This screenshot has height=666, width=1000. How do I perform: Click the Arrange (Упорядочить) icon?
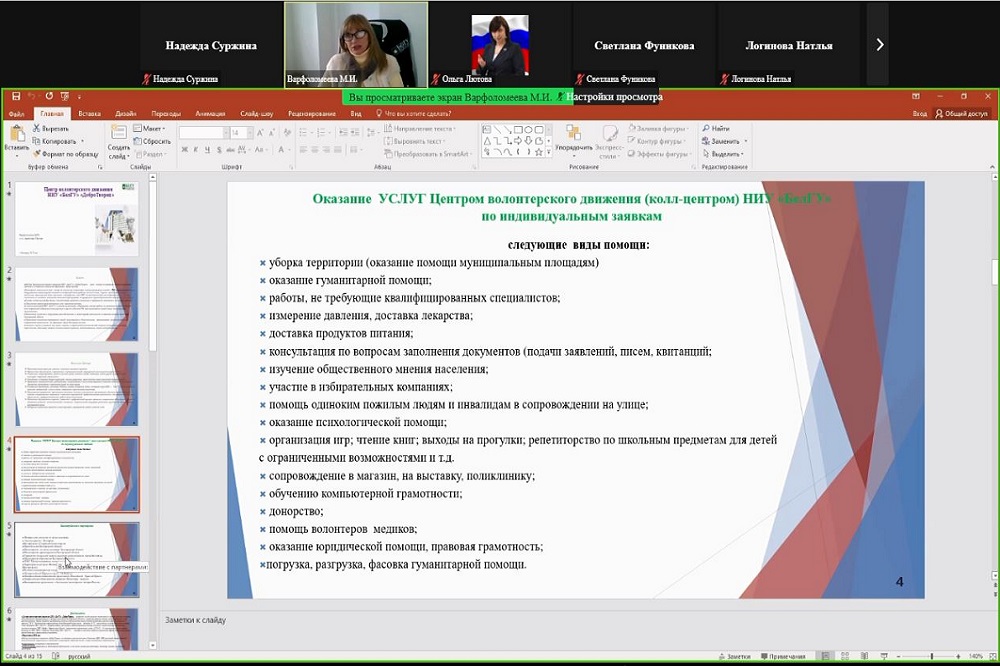[573, 136]
